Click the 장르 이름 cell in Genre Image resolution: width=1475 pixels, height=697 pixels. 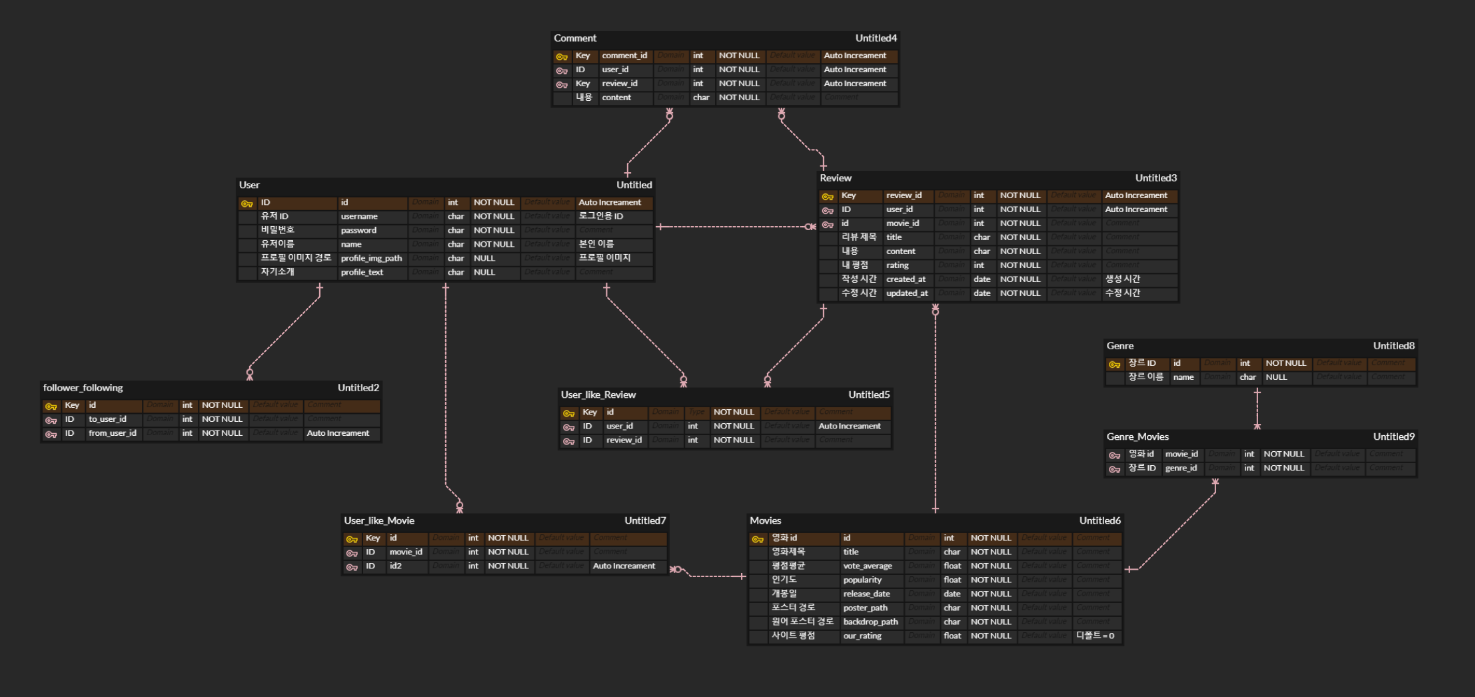tap(1147, 378)
